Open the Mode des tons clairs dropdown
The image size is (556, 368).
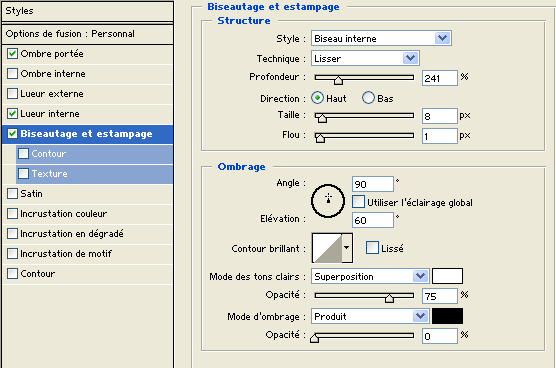370,276
